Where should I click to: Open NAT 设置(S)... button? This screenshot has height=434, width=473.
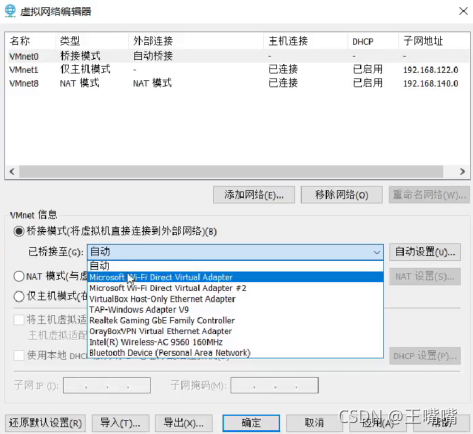pos(425,276)
